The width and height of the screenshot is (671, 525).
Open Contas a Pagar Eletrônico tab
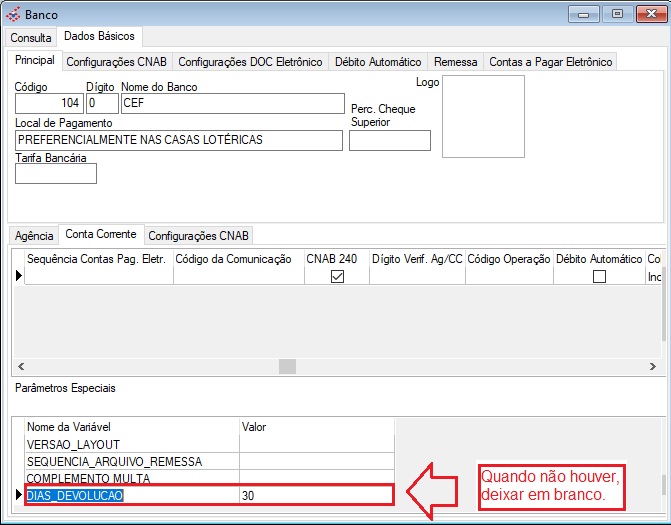(x=550, y=62)
